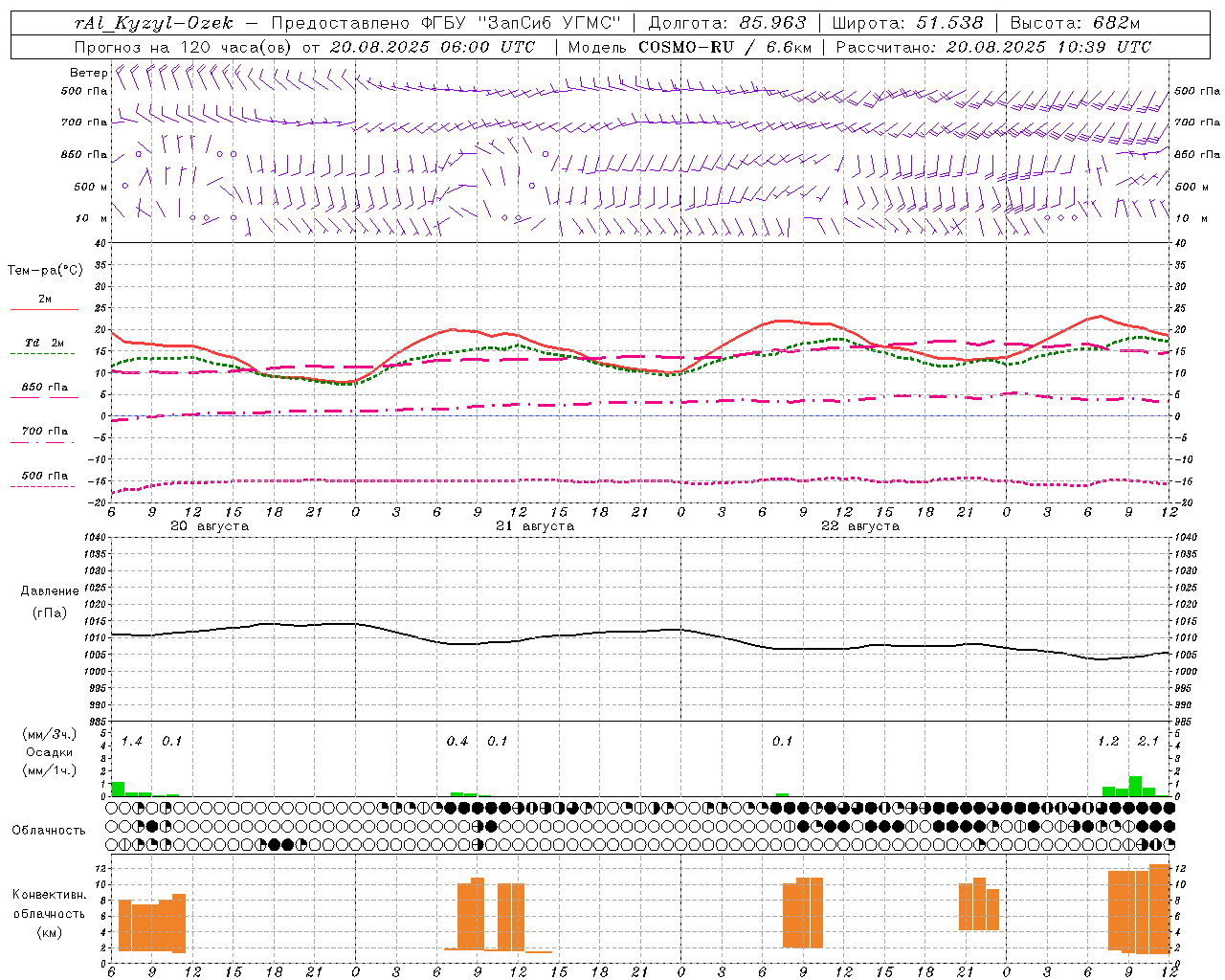Click the 20 августа date label

pos(210,526)
